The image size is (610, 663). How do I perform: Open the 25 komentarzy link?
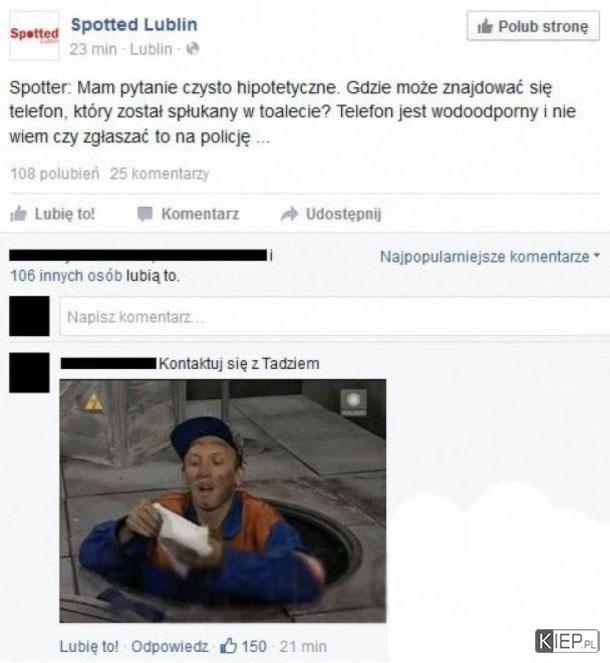click(x=159, y=174)
